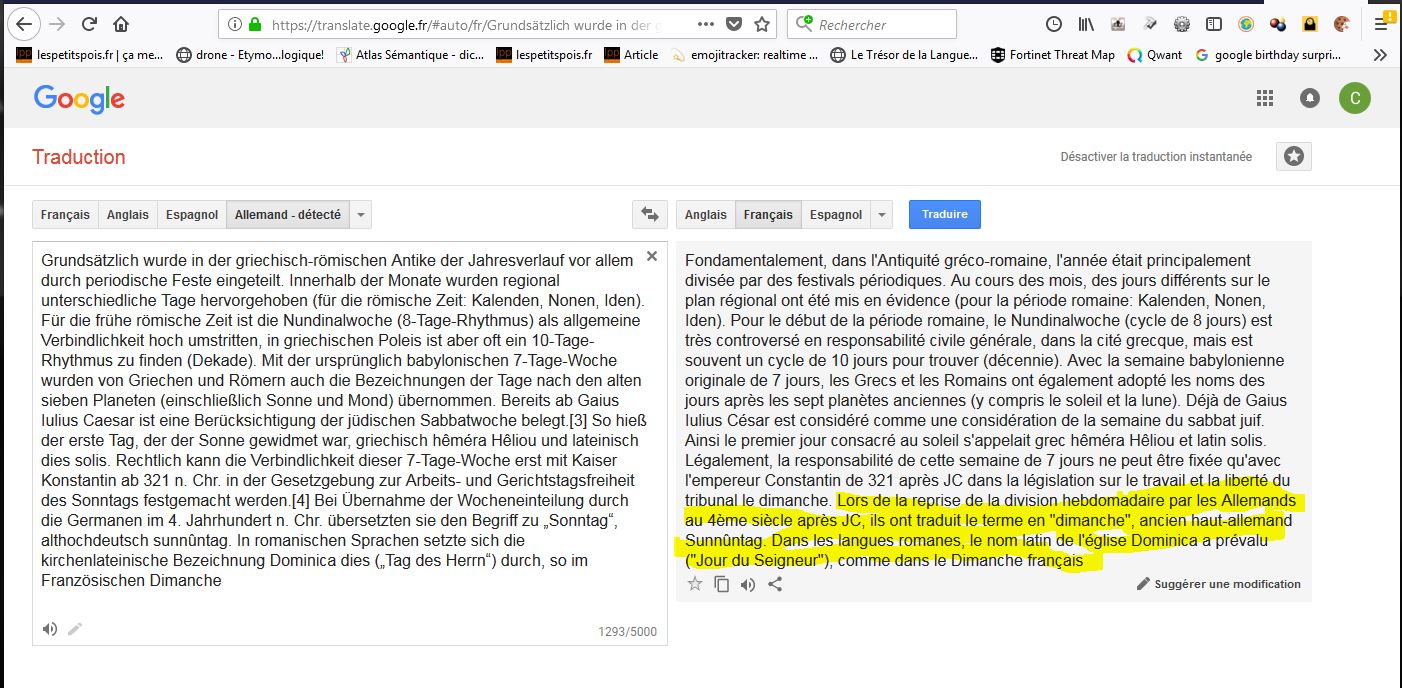The height and width of the screenshot is (688, 1402).
Task: Click the swap languages arrows icon
Action: tap(650, 214)
